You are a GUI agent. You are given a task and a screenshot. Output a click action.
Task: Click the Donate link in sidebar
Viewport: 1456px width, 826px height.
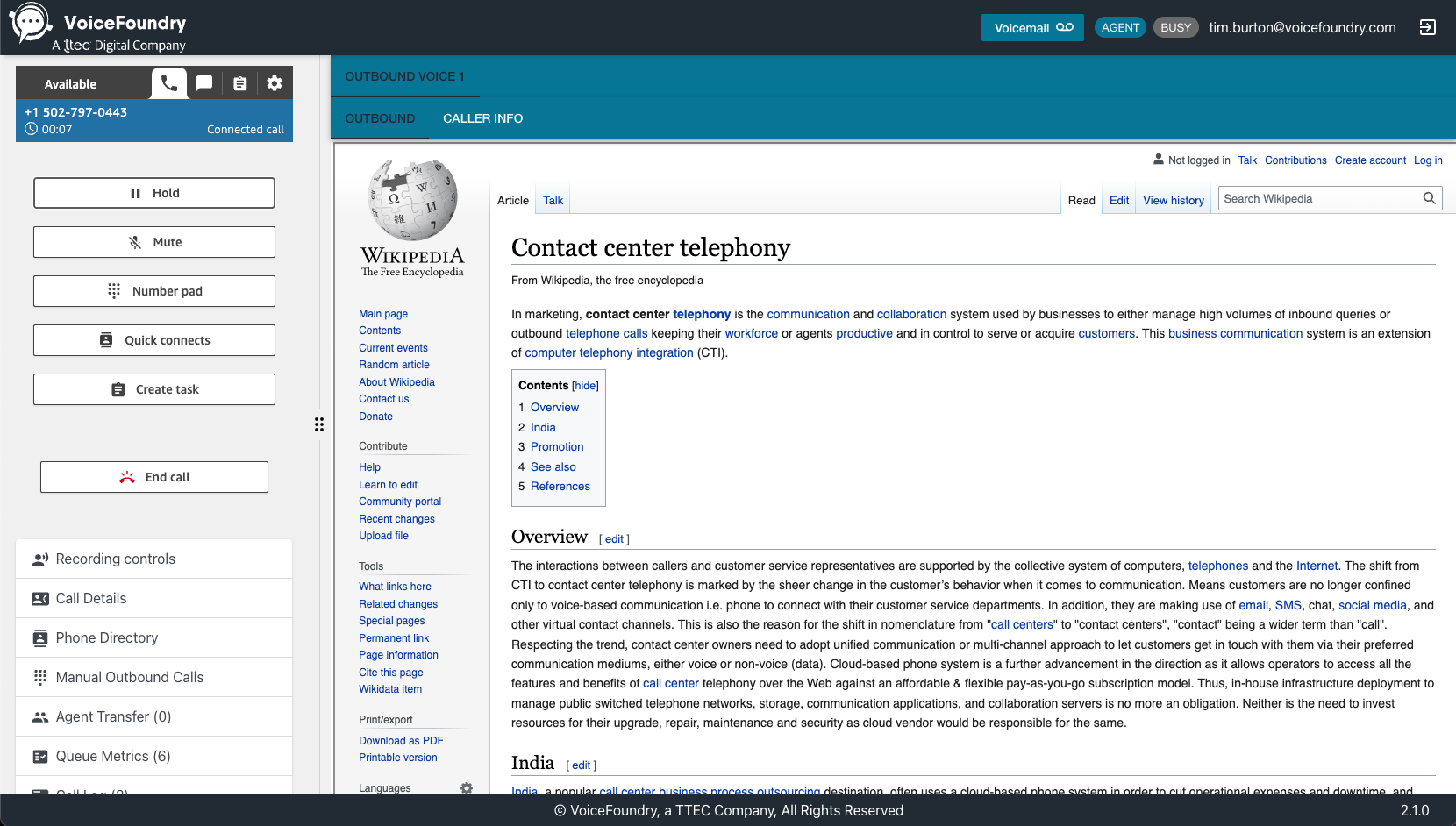pyautogui.click(x=375, y=417)
